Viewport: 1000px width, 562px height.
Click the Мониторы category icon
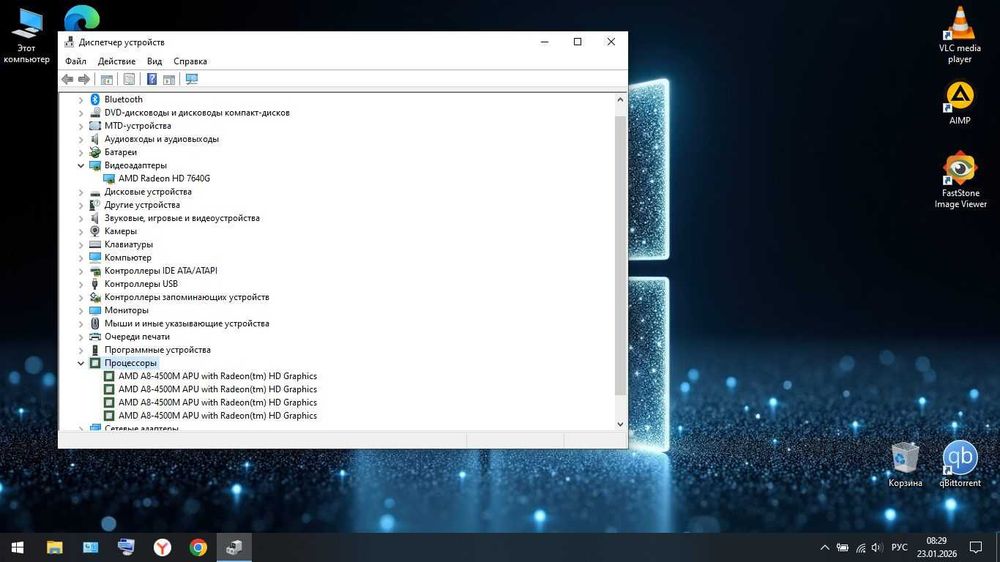point(95,310)
